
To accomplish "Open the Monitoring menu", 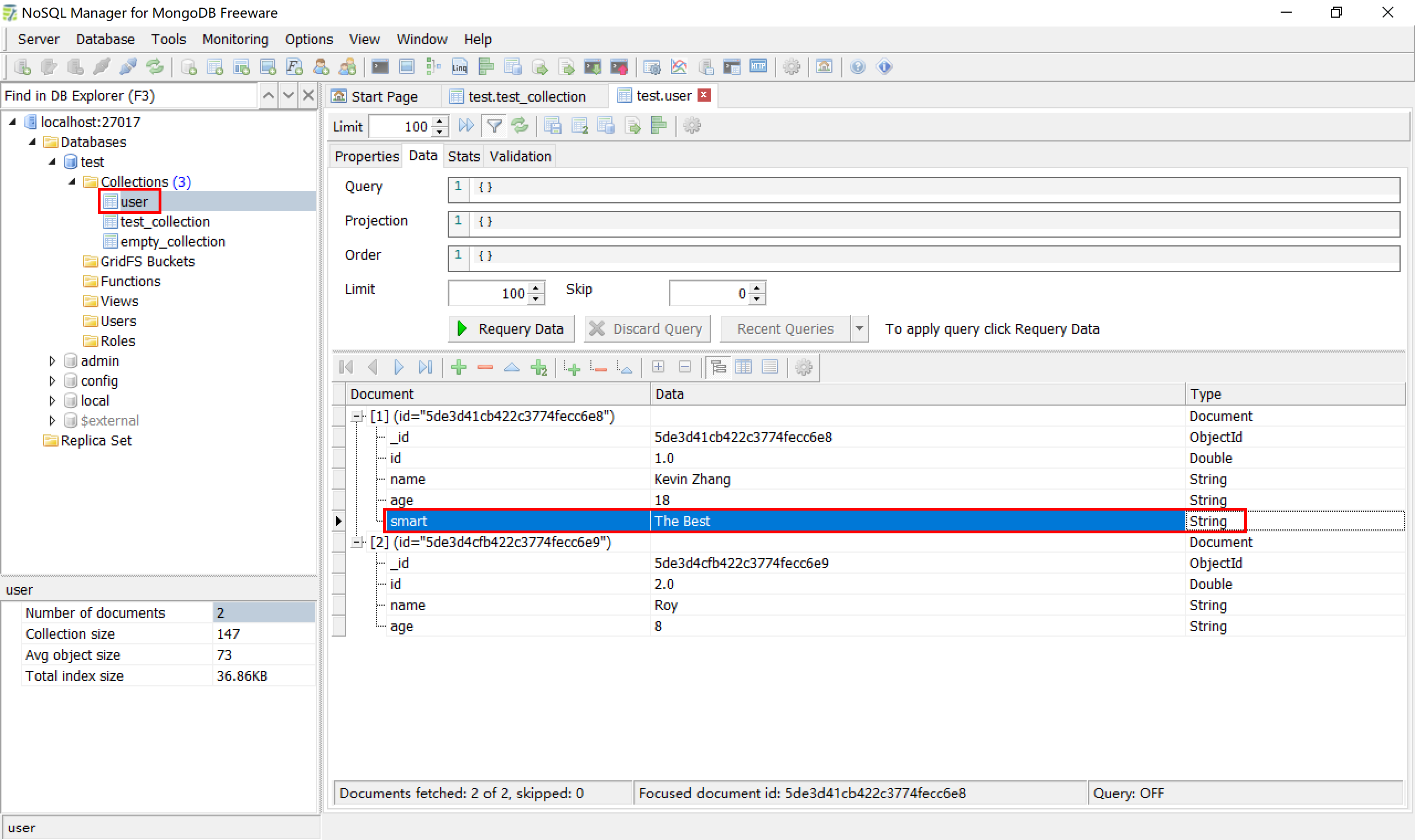I will click(235, 39).
